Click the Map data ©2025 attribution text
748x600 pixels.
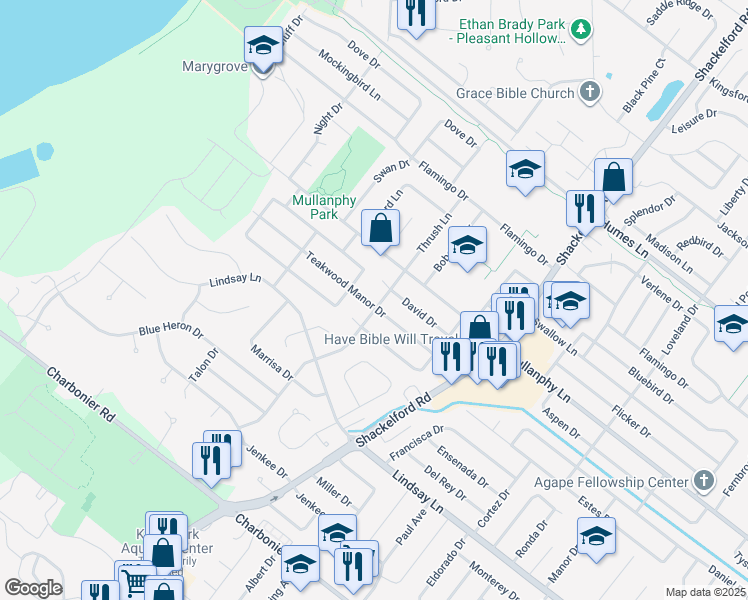[x=706, y=592]
